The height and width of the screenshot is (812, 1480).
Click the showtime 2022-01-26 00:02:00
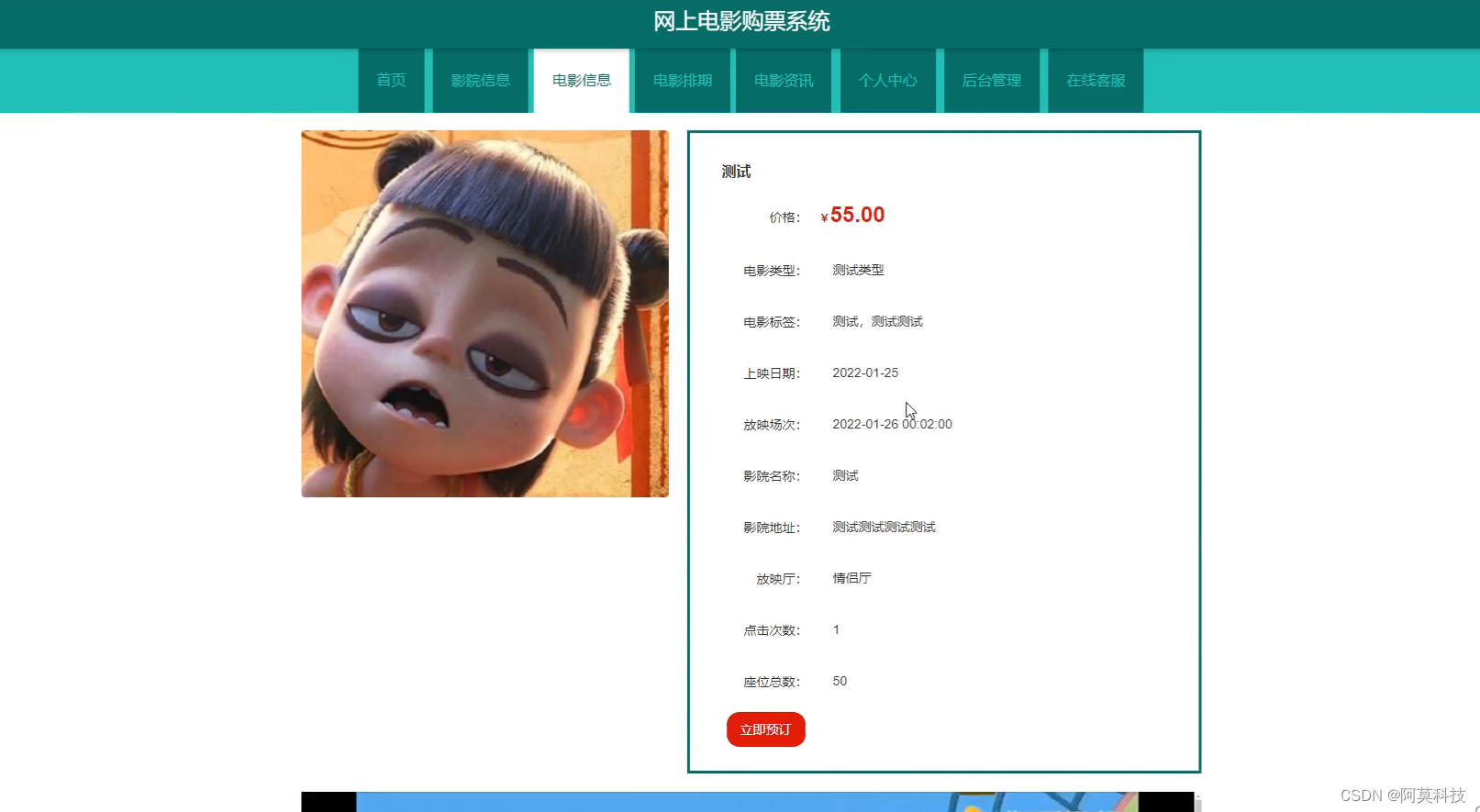tap(892, 424)
